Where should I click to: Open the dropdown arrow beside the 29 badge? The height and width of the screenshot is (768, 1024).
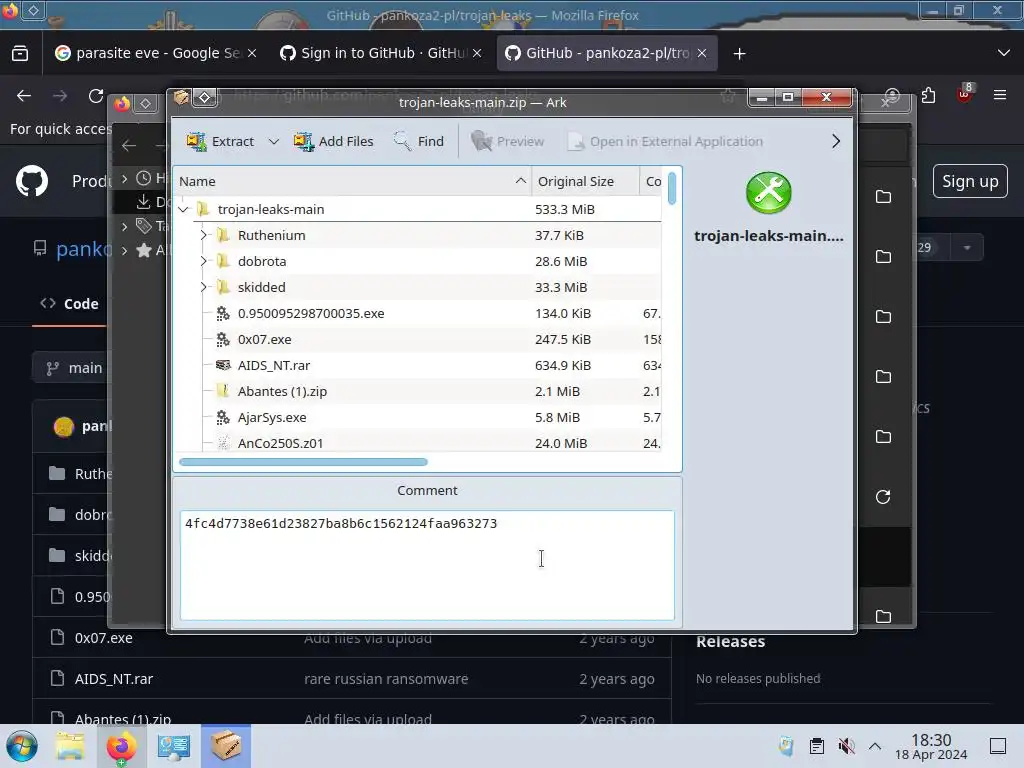tap(967, 248)
